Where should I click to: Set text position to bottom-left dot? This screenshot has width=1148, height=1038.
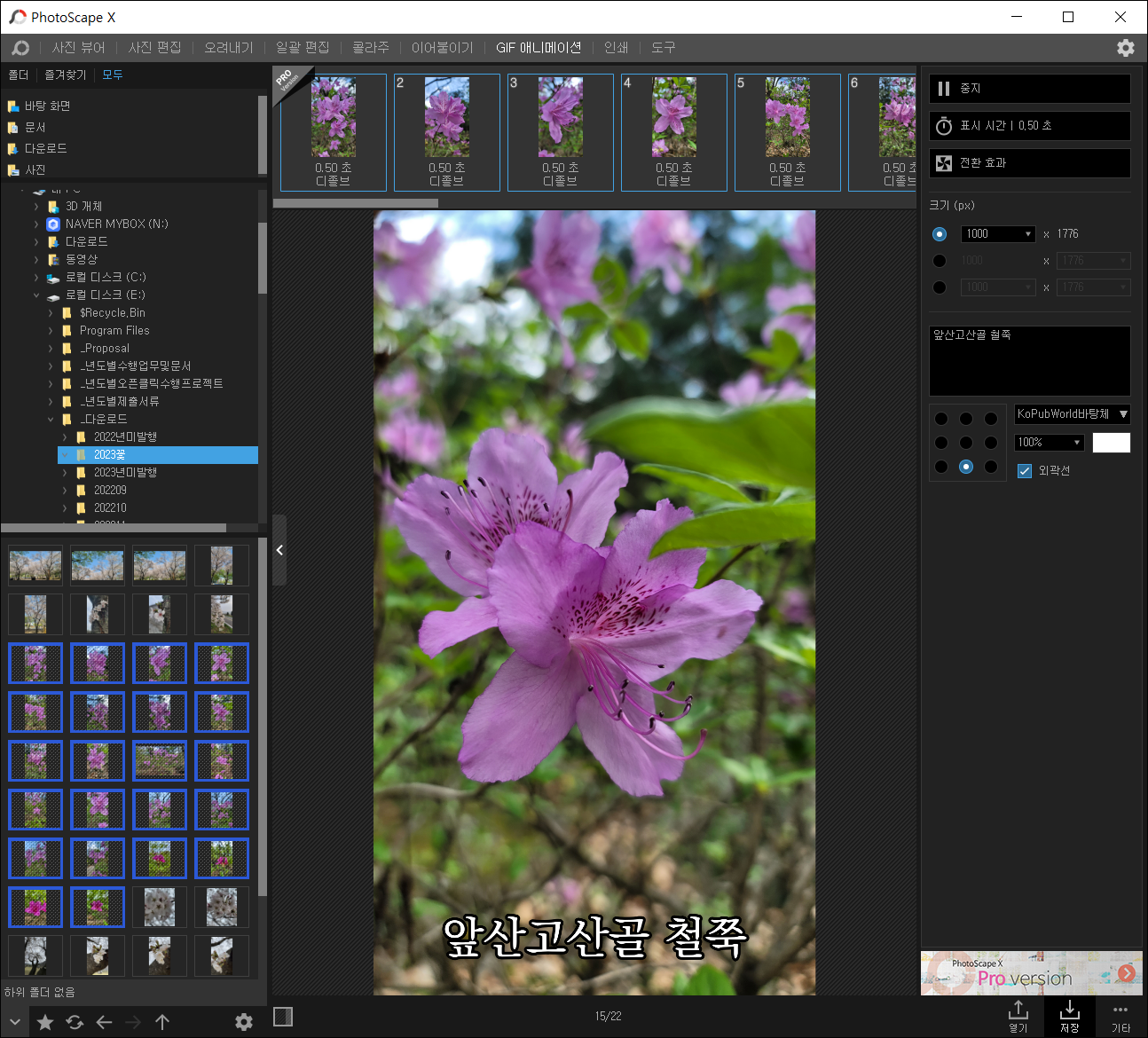coord(941,467)
